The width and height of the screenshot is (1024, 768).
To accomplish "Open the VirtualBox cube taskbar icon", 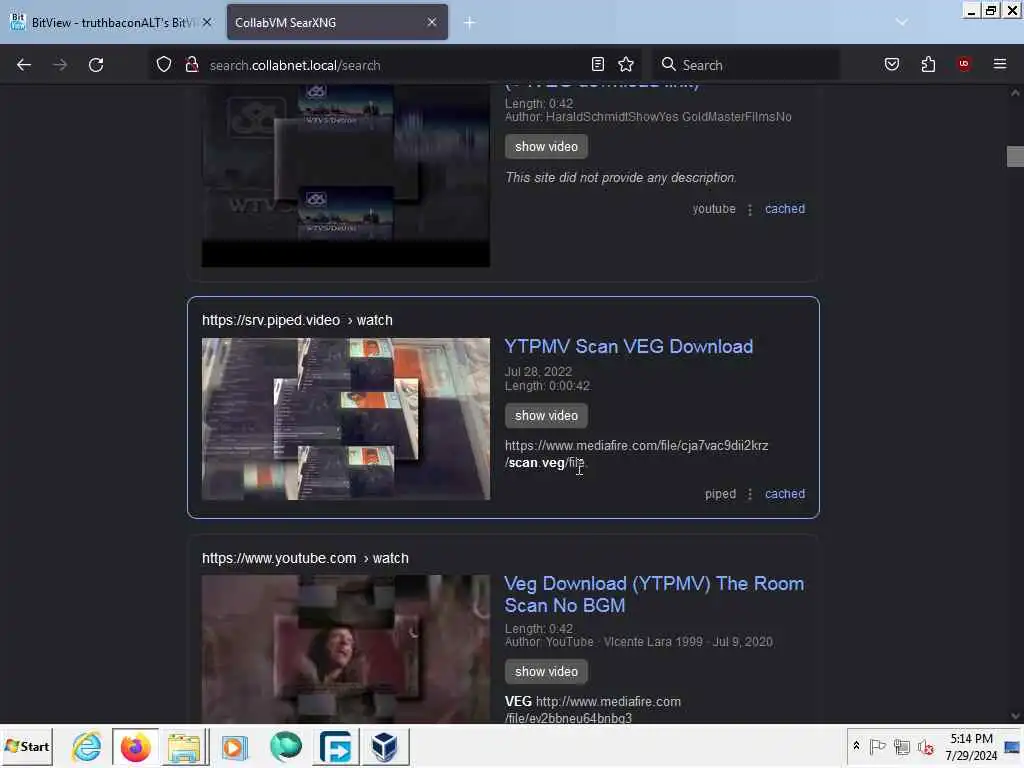I will [385, 746].
